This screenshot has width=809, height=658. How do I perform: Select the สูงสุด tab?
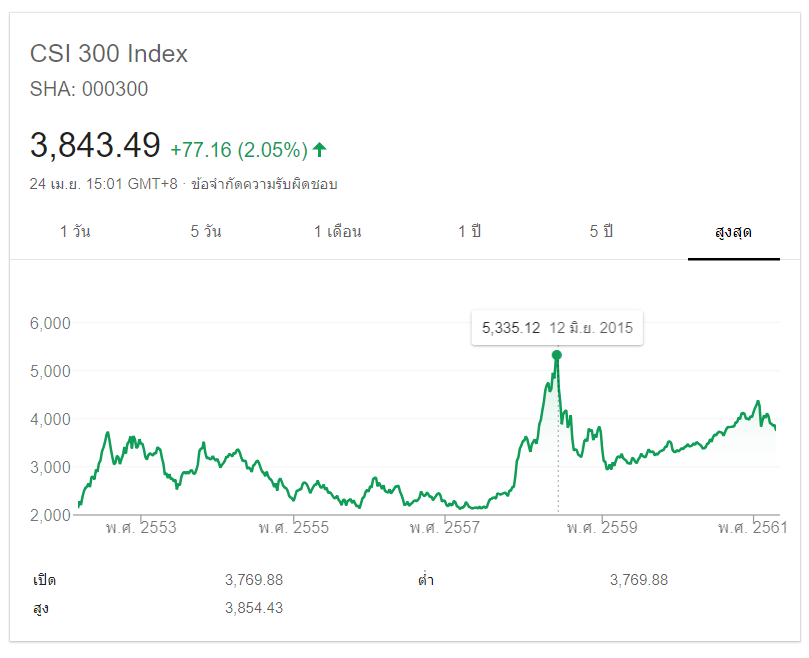(x=733, y=232)
